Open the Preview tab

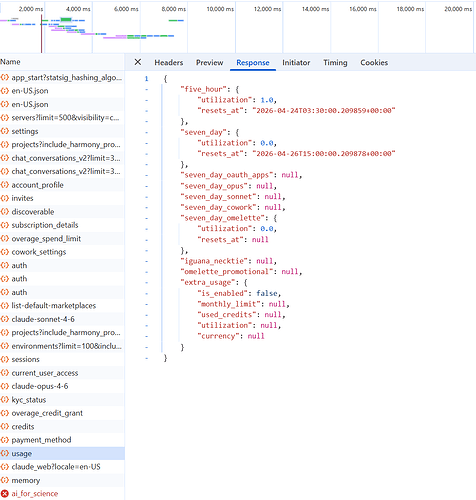click(x=209, y=63)
